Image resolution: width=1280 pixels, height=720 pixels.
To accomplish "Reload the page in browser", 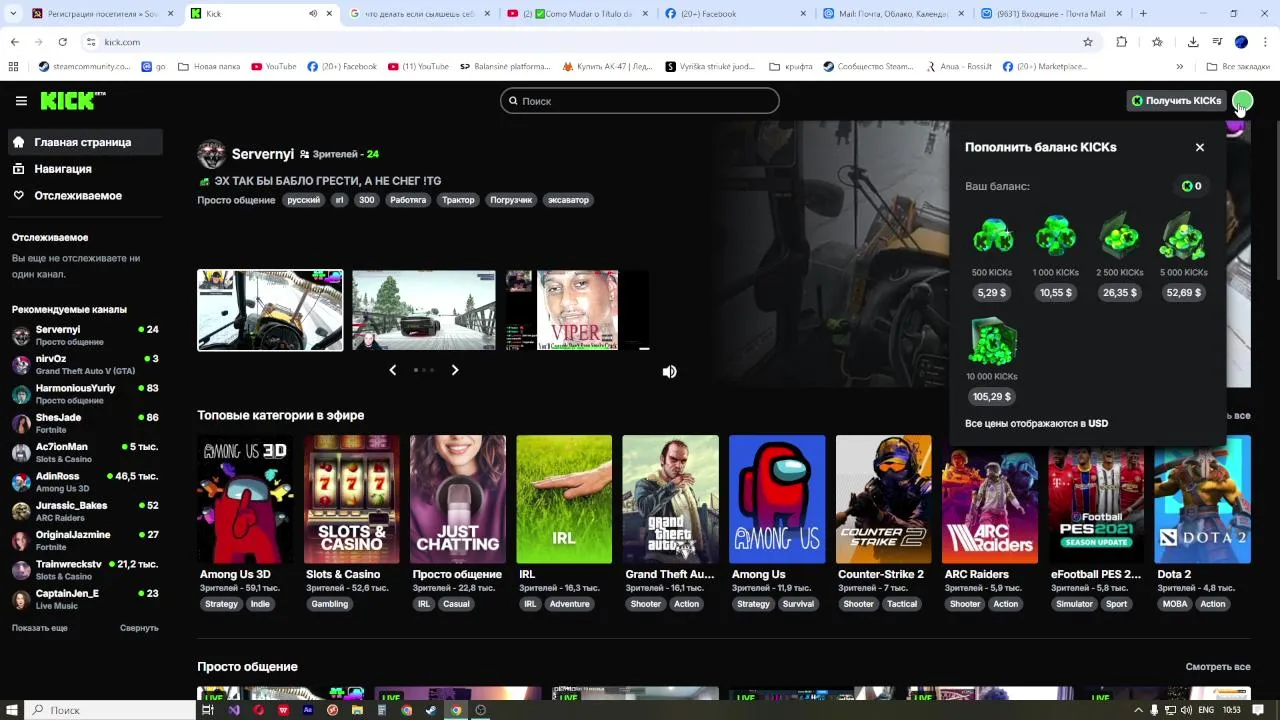I will 62,42.
